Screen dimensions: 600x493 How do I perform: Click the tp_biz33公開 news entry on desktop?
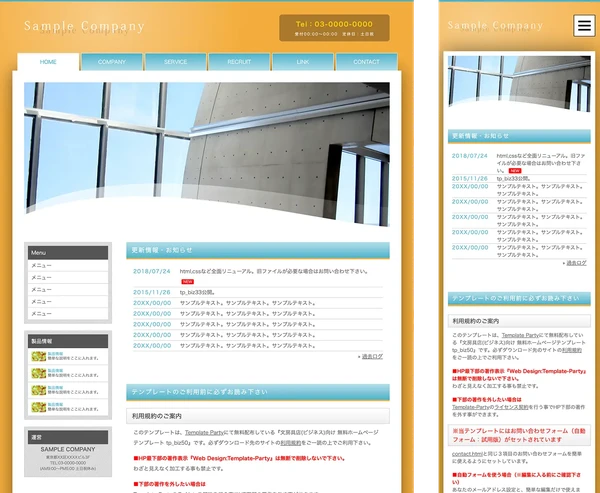pos(197,292)
